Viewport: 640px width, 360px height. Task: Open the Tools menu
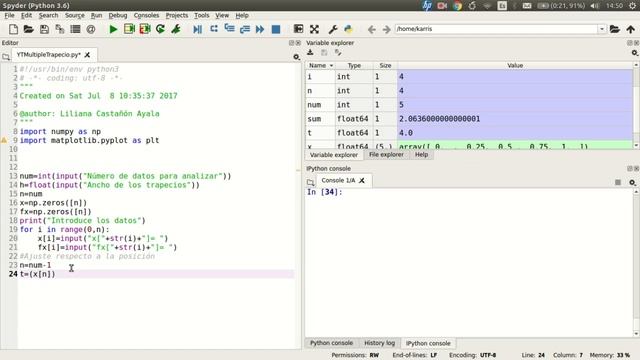pos(202,15)
